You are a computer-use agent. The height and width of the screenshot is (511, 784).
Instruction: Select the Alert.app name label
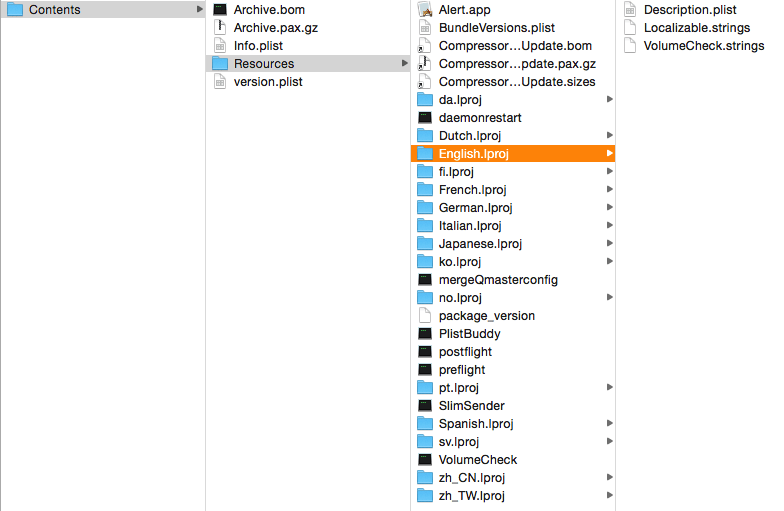tap(464, 10)
